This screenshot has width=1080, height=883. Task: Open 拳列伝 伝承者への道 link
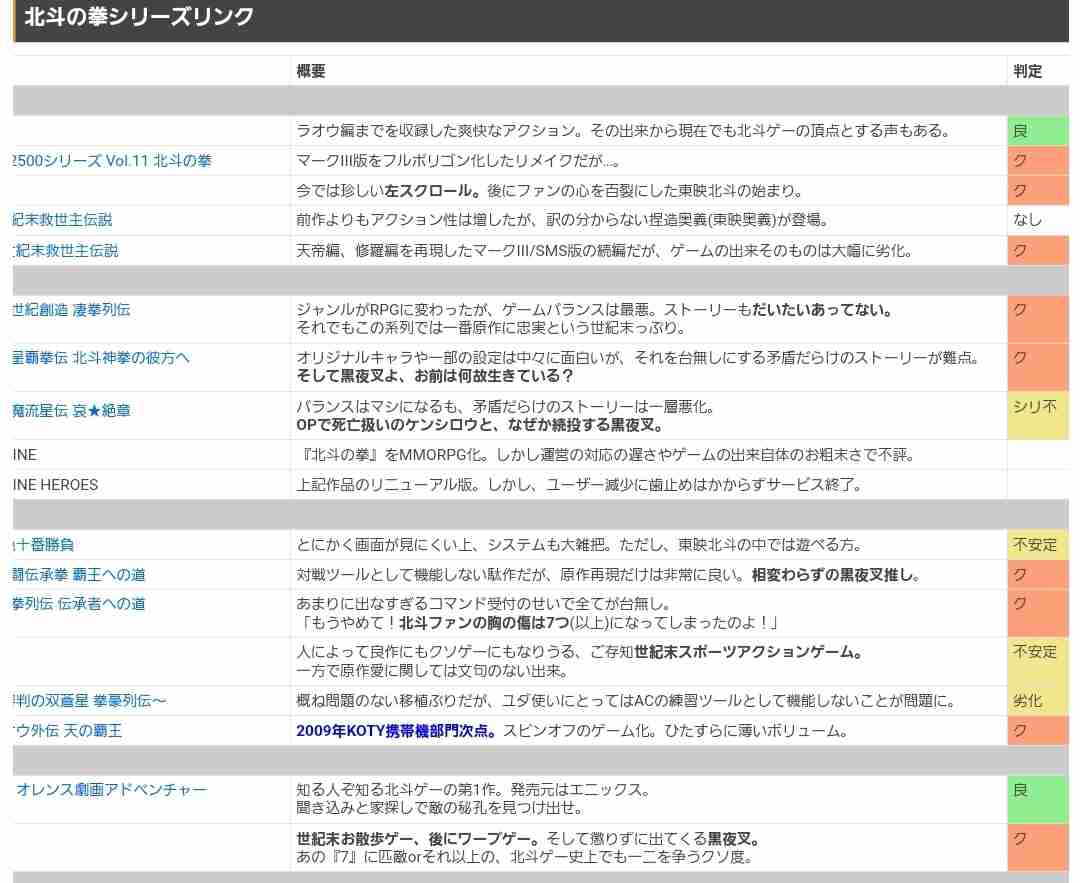[x=79, y=604]
